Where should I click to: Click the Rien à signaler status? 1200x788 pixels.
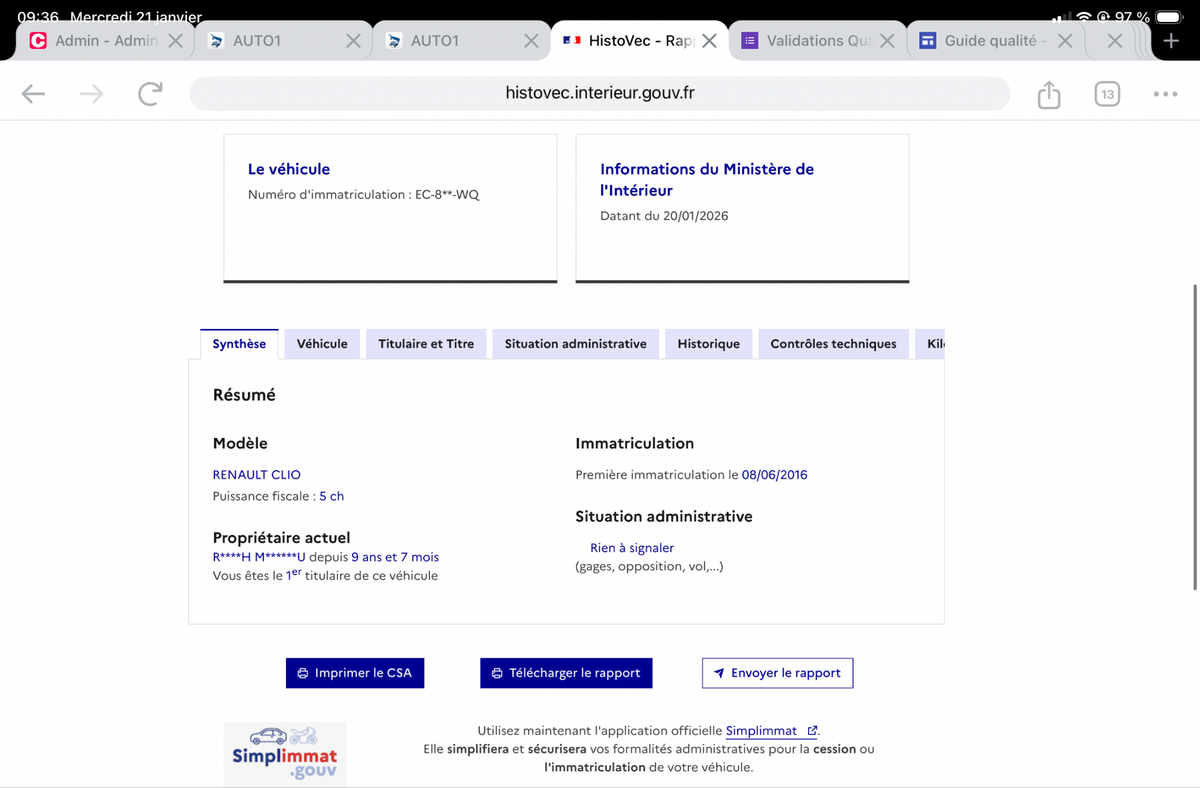[x=632, y=547]
